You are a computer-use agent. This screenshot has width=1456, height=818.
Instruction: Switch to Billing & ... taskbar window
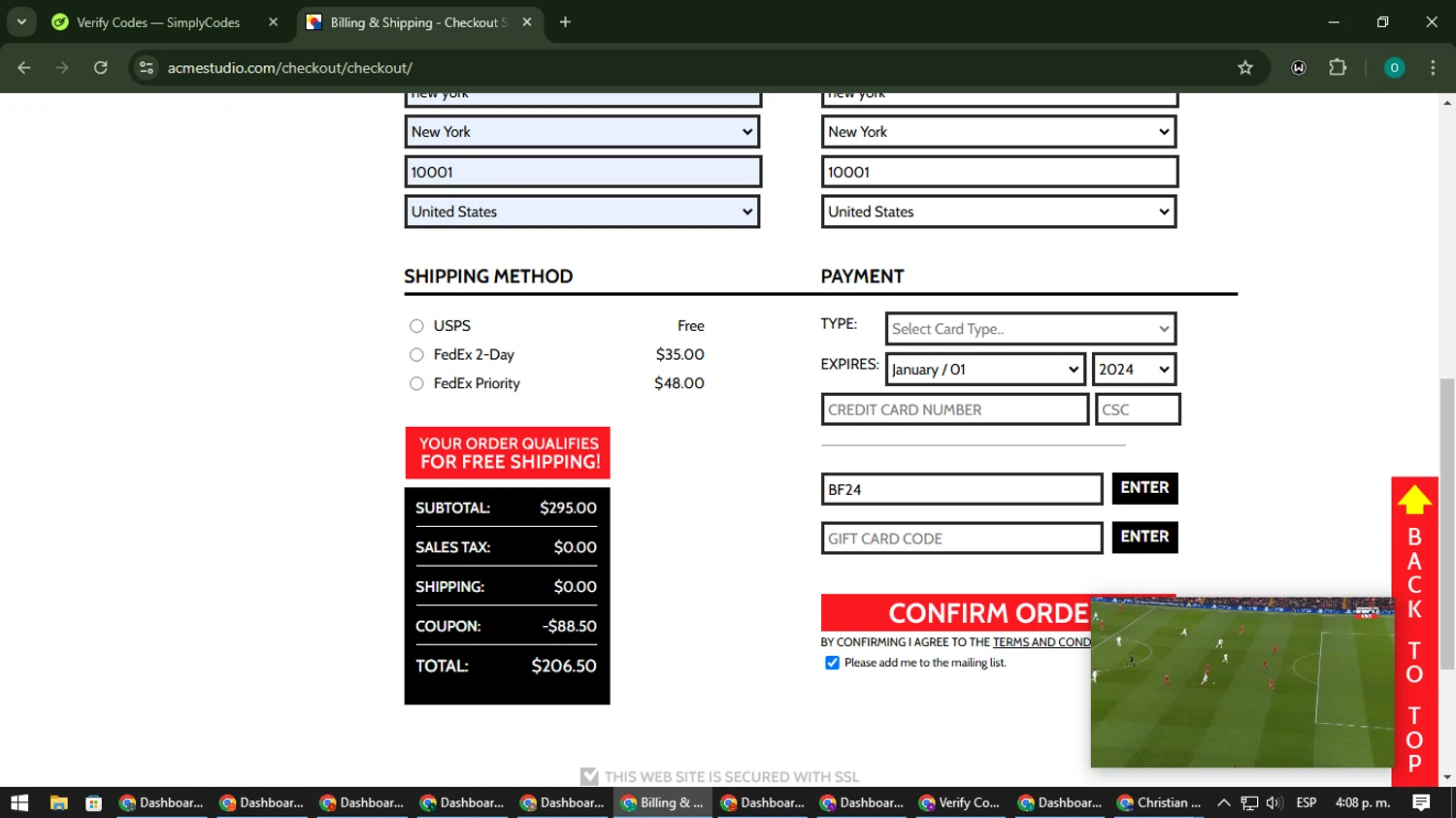point(663,802)
